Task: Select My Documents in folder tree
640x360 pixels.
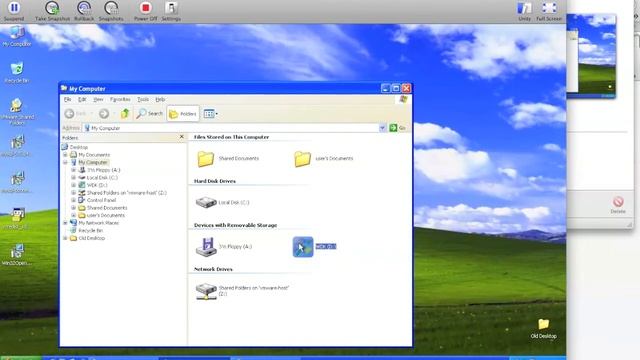Action: [x=94, y=155]
